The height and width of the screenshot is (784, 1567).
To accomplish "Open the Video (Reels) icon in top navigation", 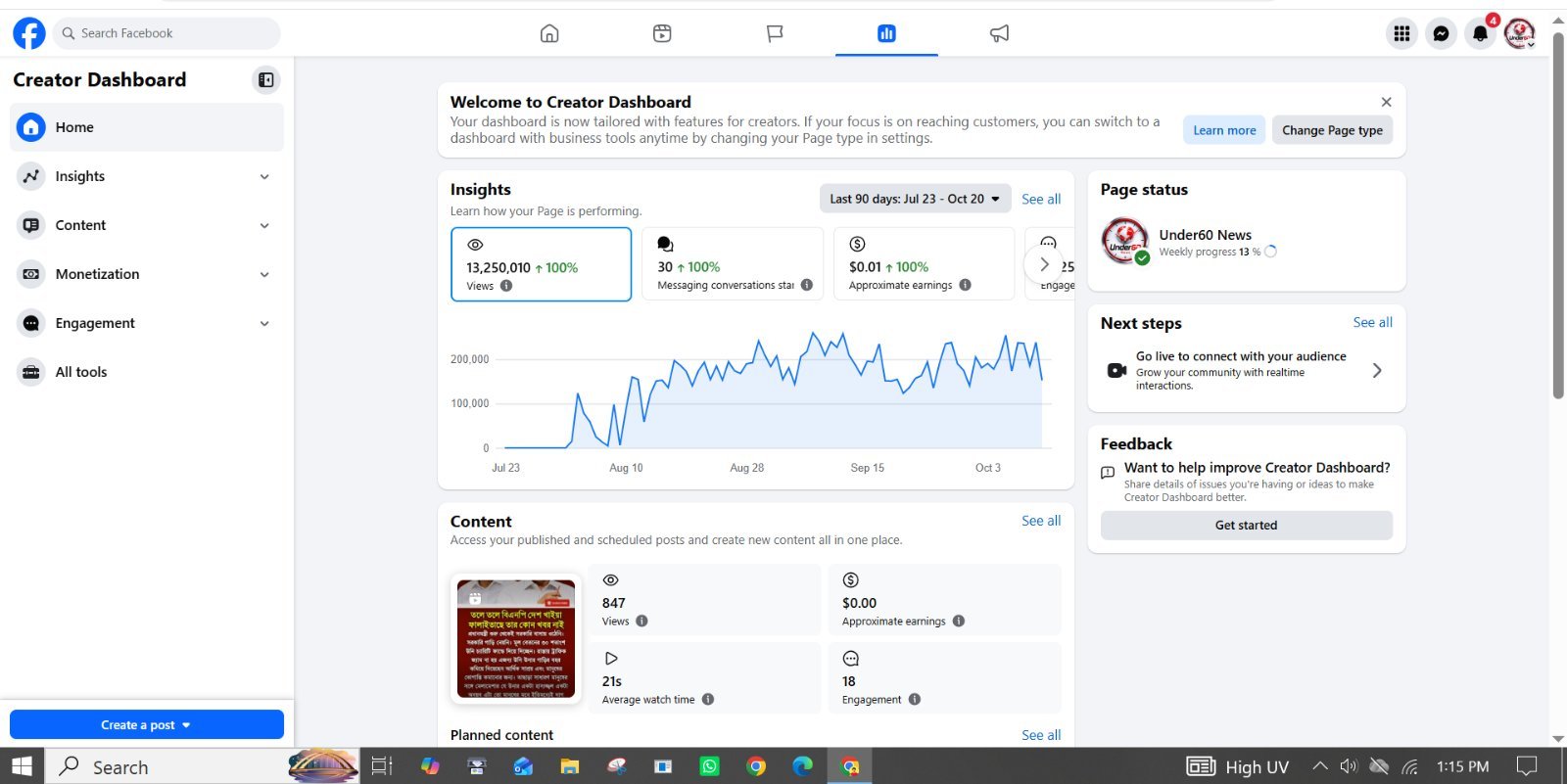I will click(662, 33).
